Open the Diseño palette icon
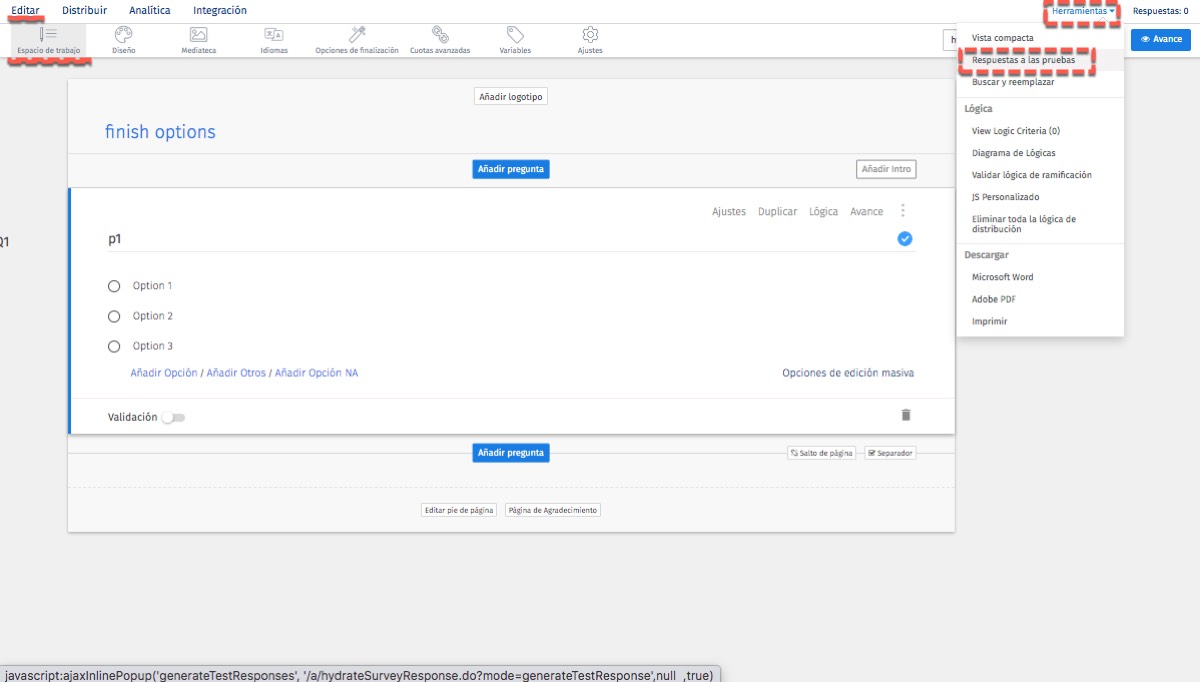 tap(124, 35)
